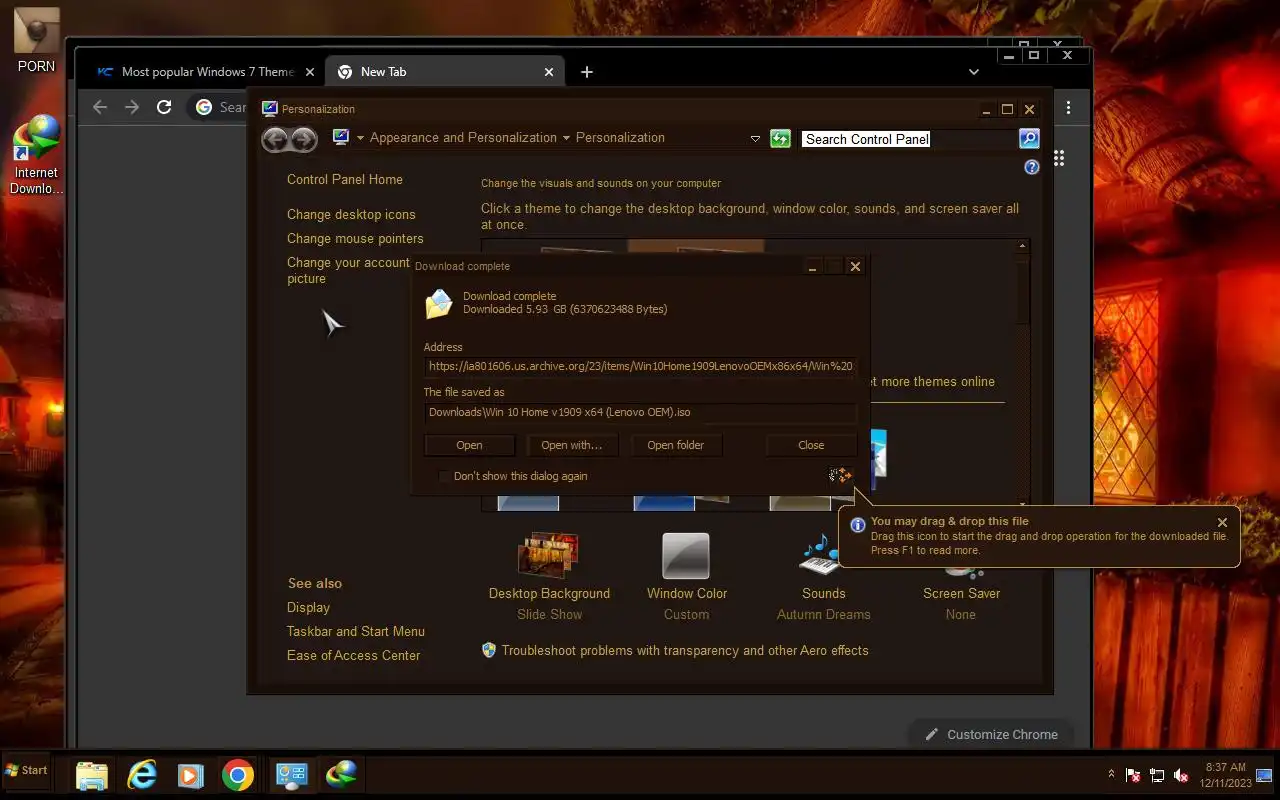Refresh the Personalization window address bar
The image size is (1280, 800).
pyautogui.click(x=781, y=139)
